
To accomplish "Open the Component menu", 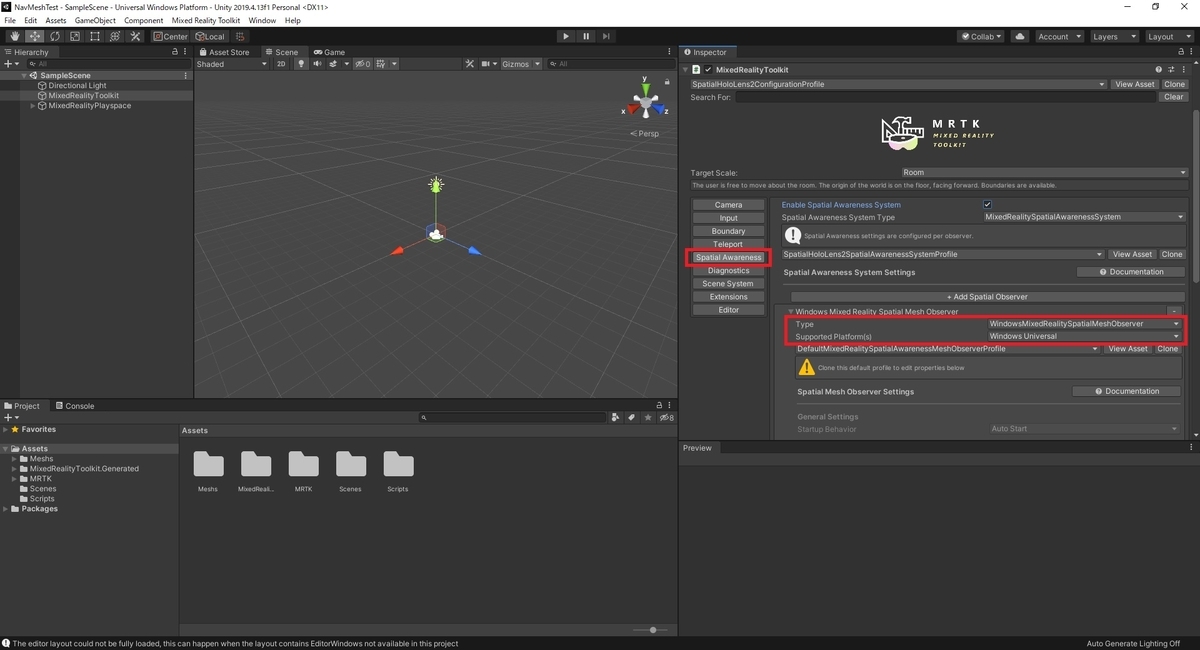I will click(x=143, y=20).
